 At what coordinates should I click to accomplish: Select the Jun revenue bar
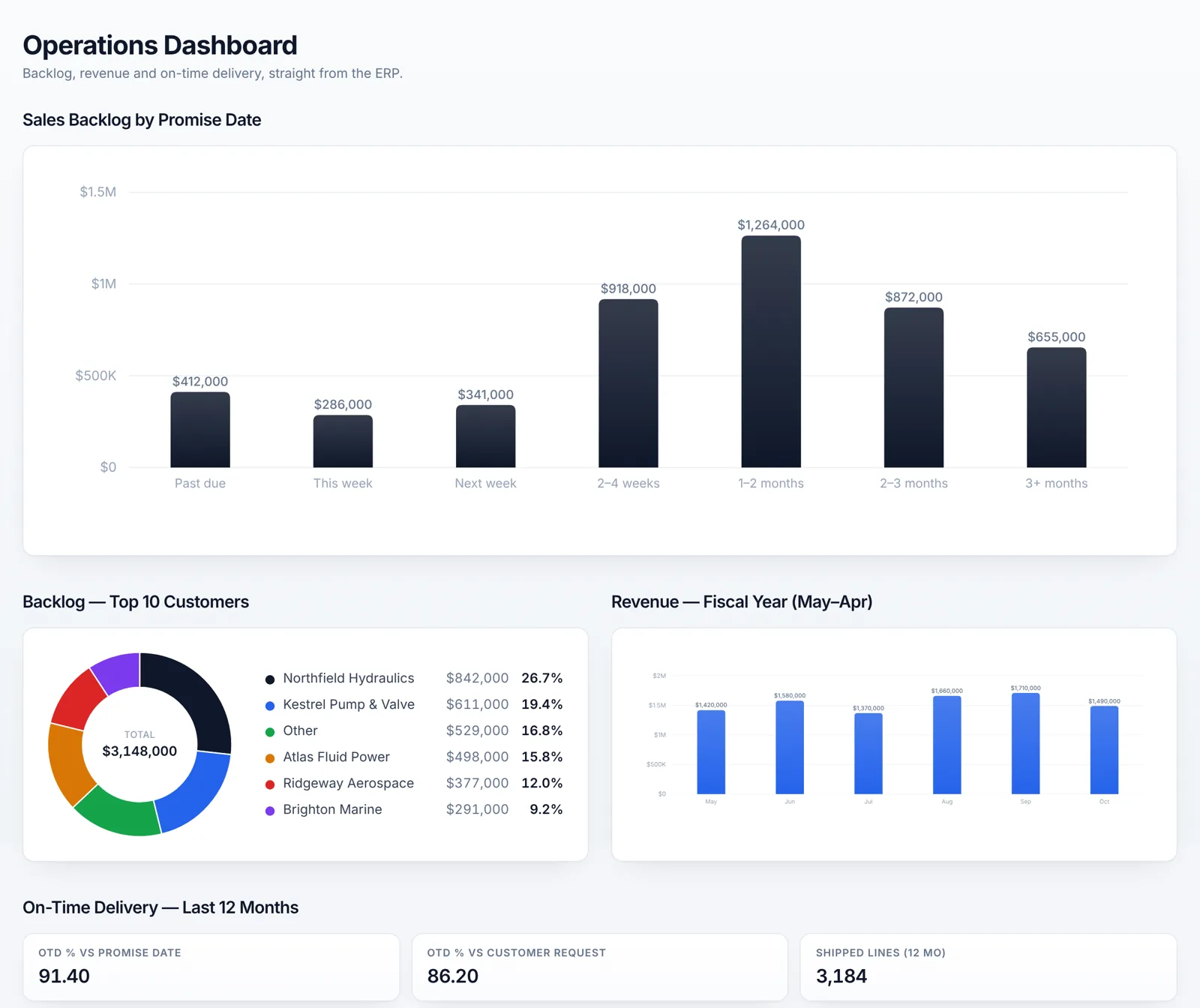[x=790, y=747]
